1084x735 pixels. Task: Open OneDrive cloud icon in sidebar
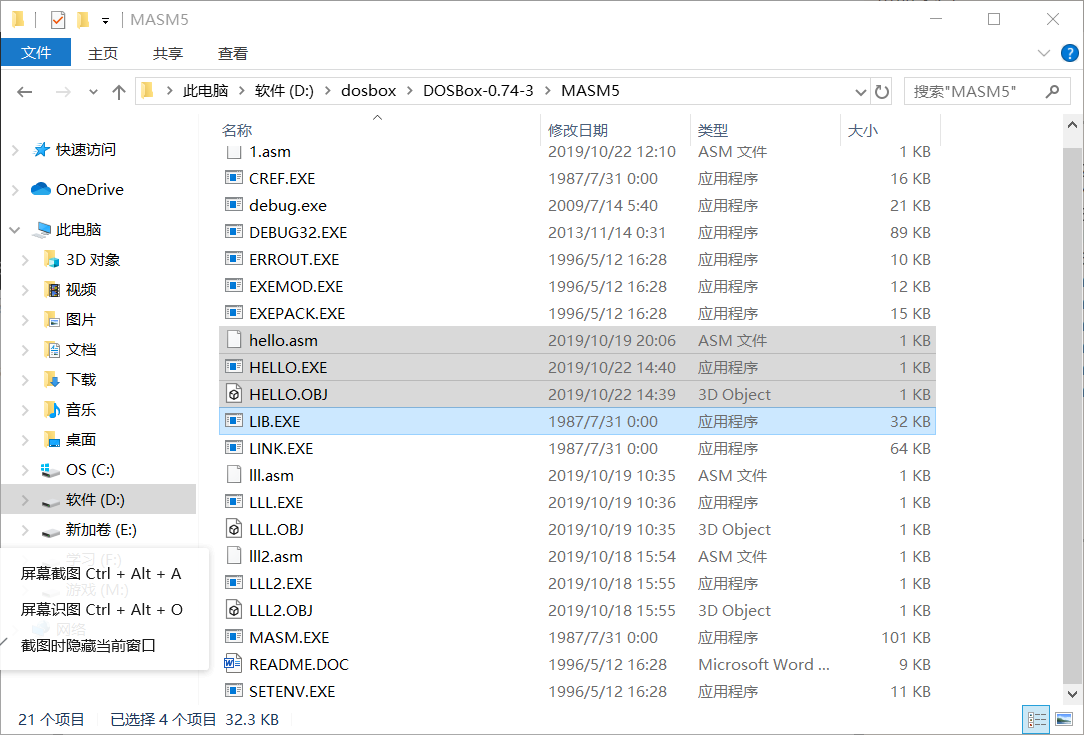pyautogui.click(x=41, y=189)
